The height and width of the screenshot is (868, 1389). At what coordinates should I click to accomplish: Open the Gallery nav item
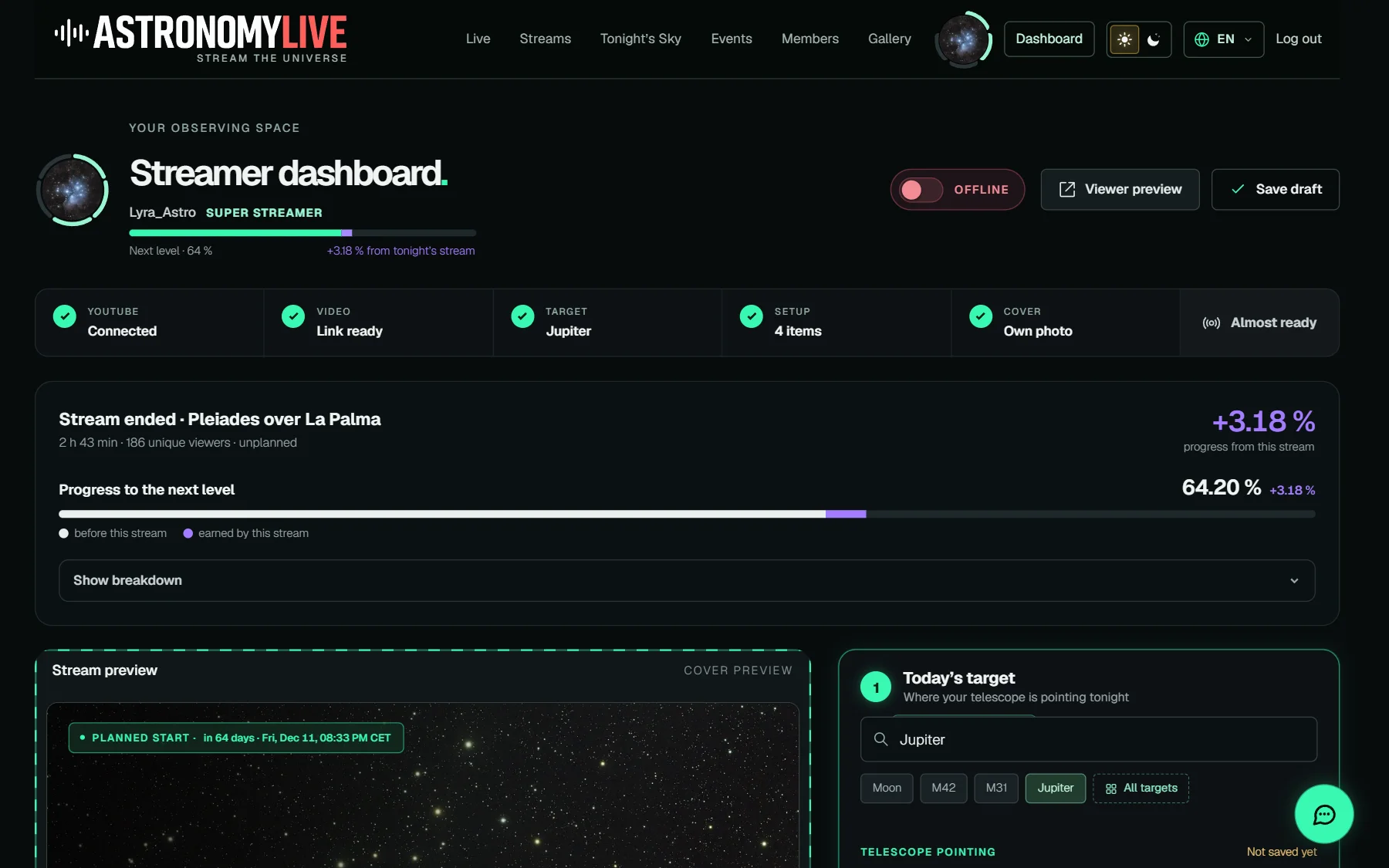tap(890, 39)
